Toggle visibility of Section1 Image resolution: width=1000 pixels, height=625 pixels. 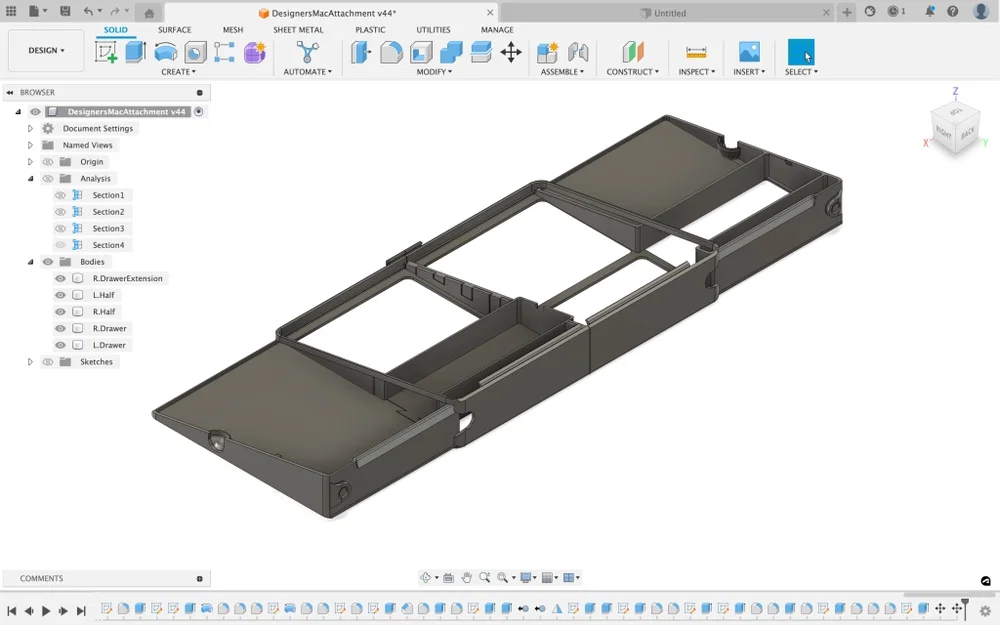[60, 195]
